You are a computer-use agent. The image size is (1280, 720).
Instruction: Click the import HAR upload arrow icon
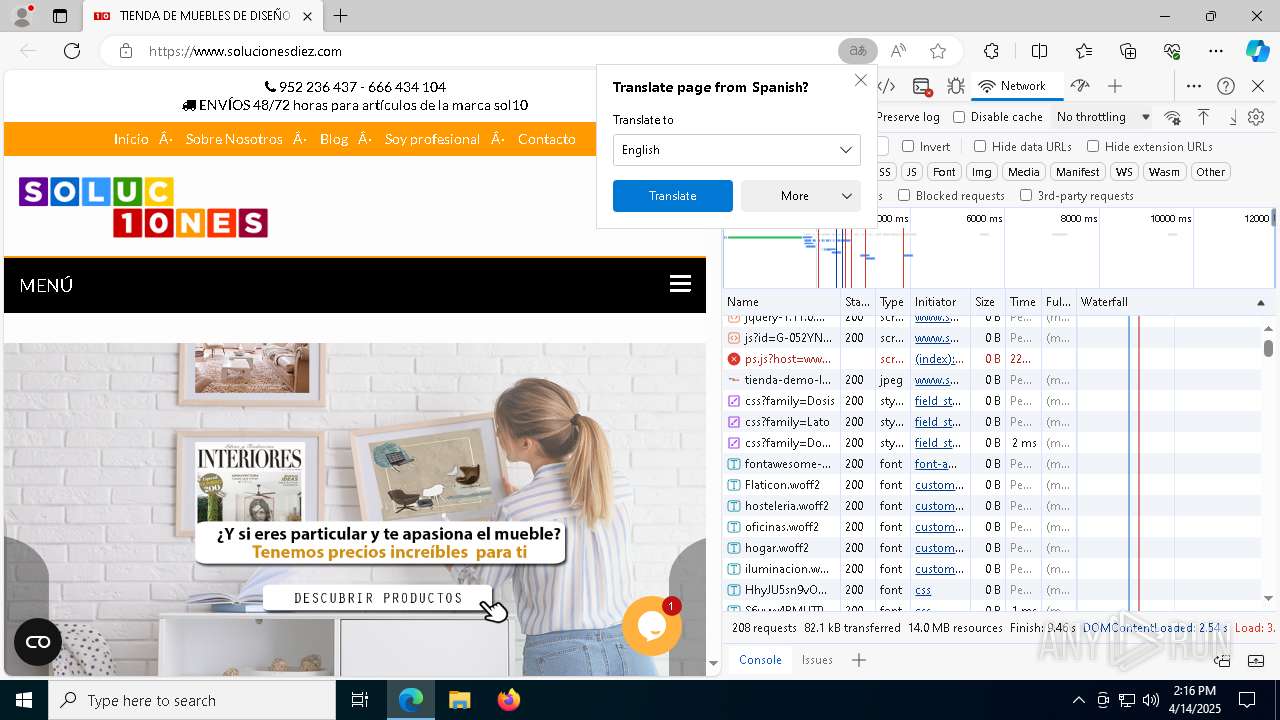tap(1203, 117)
